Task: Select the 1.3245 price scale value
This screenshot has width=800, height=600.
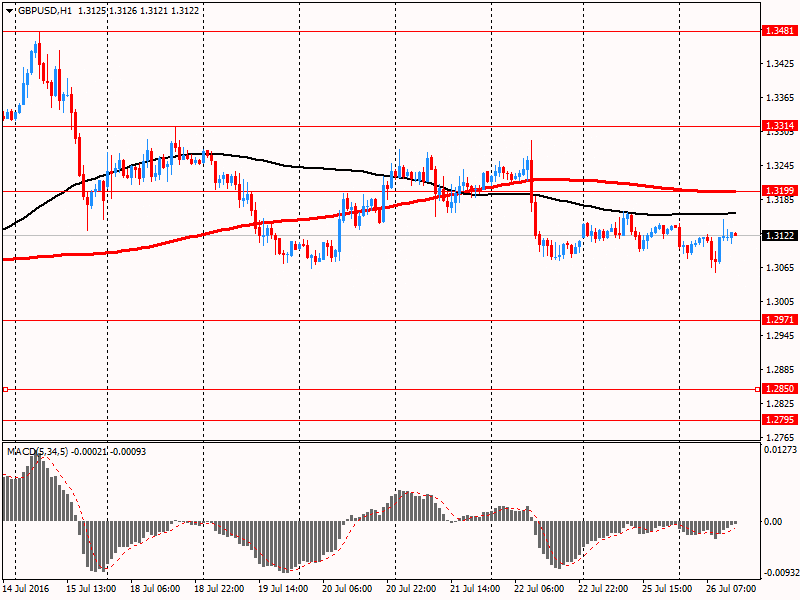Action: coord(780,166)
